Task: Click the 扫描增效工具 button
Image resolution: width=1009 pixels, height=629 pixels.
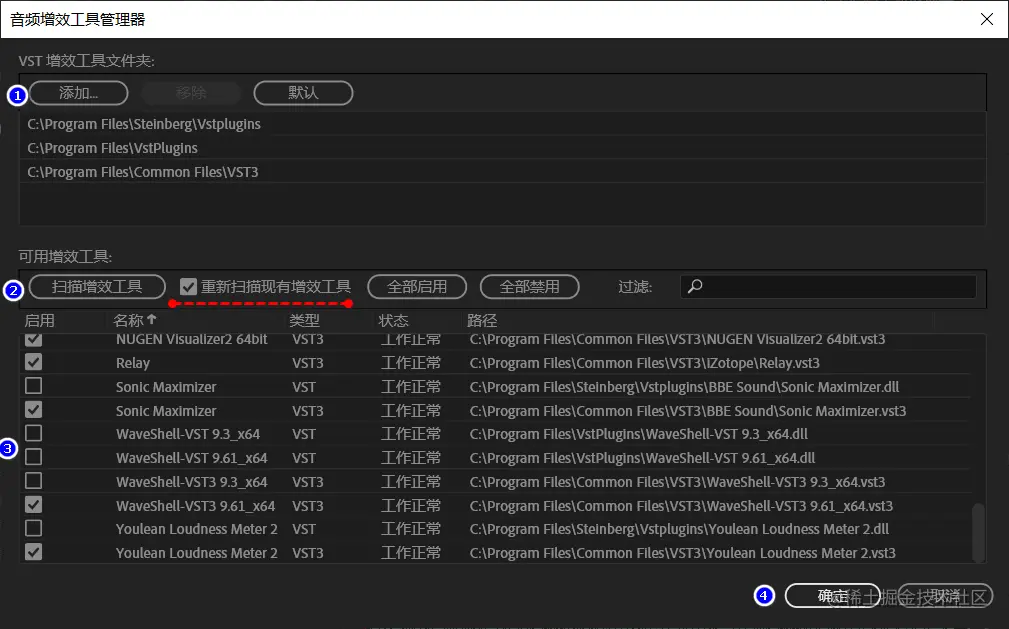Action: 97,286
